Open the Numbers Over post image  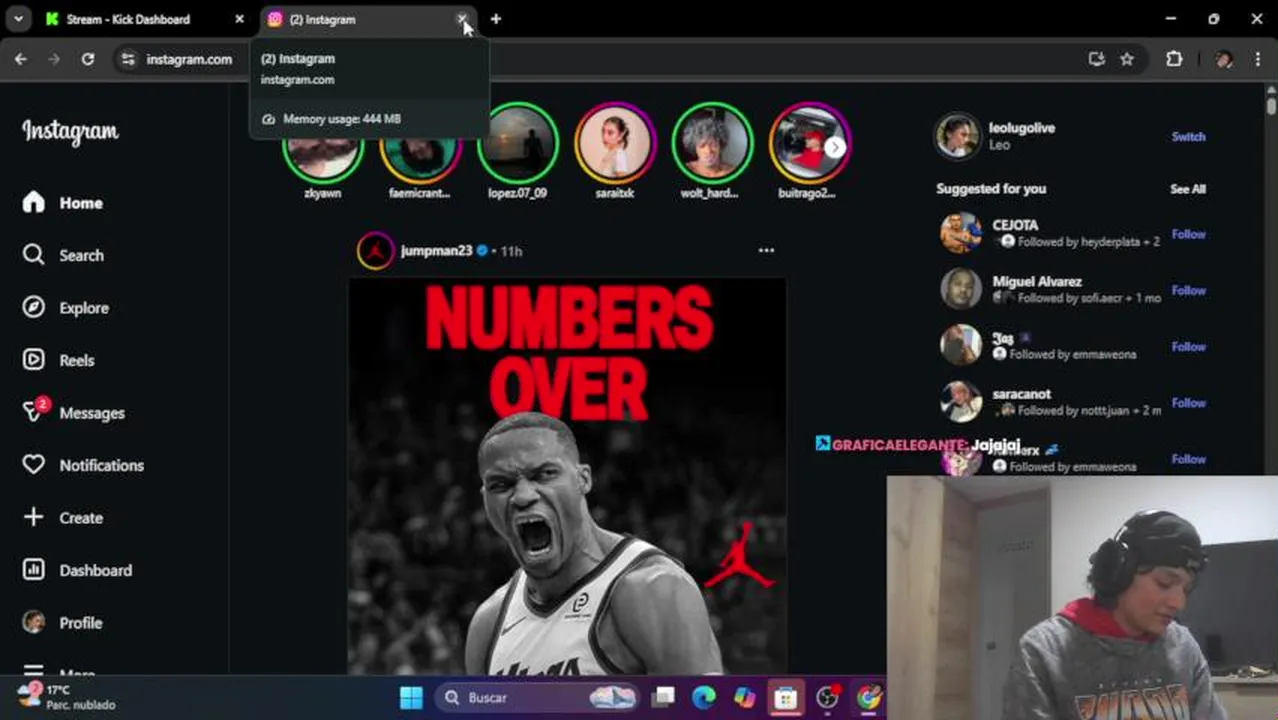pyautogui.click(x=567, y=476)
